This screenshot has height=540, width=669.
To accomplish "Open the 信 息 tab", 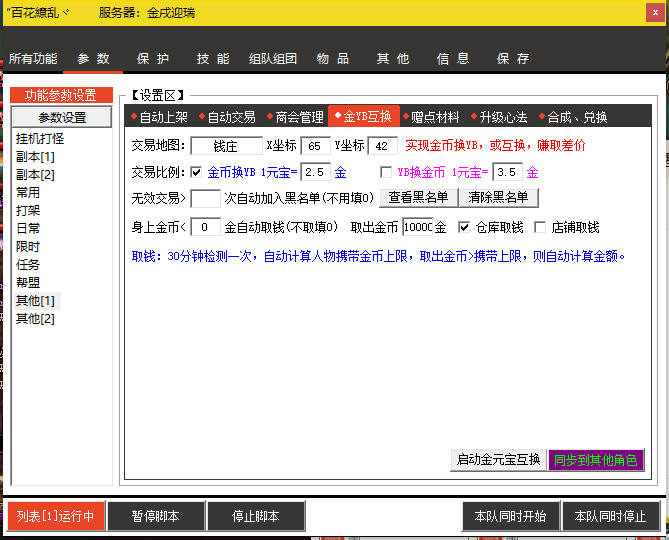I will coord(453,58).
